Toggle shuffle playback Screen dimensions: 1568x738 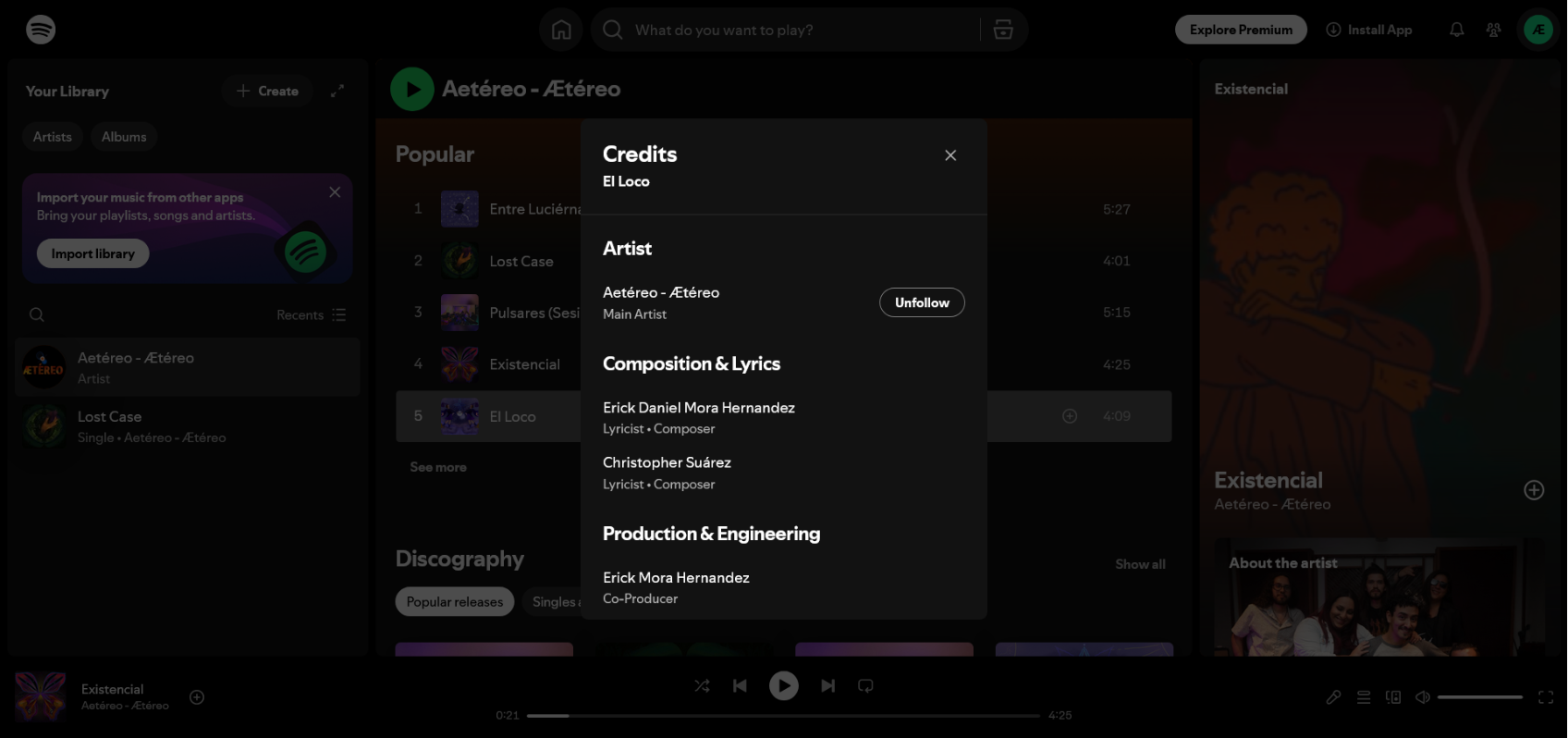tap(703, 685)
